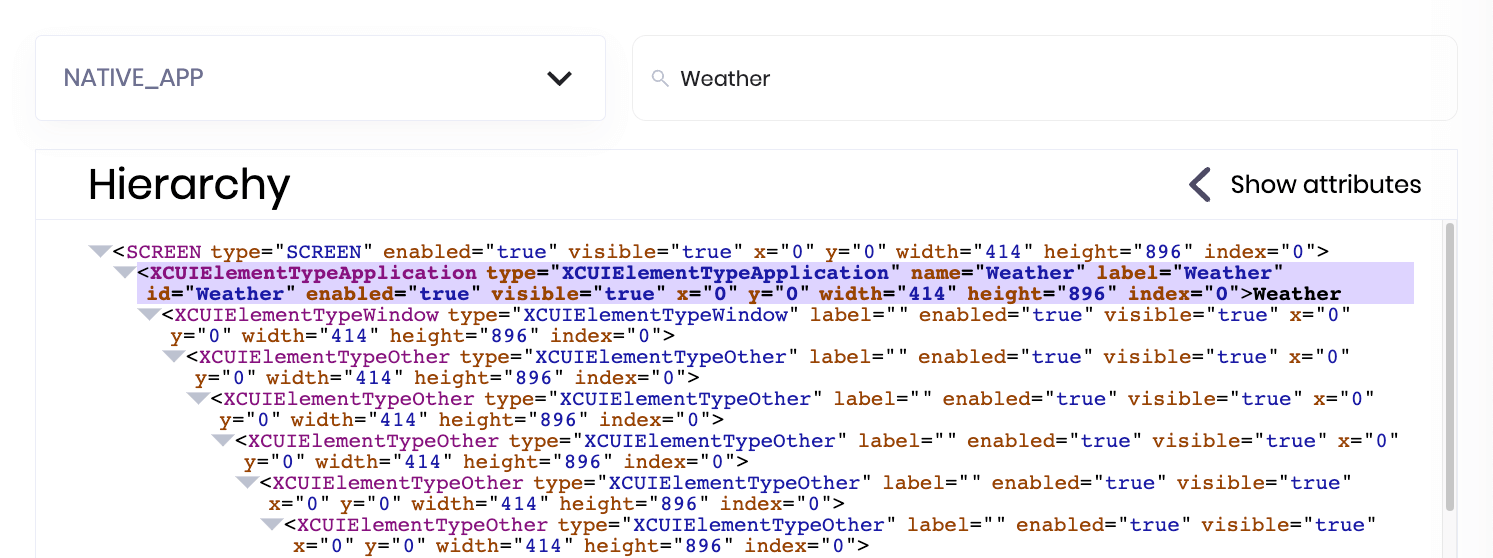Screen dimensions: 1493x558
Task: Click the Hierarchy heading
Action: click(x=189, y=185)
